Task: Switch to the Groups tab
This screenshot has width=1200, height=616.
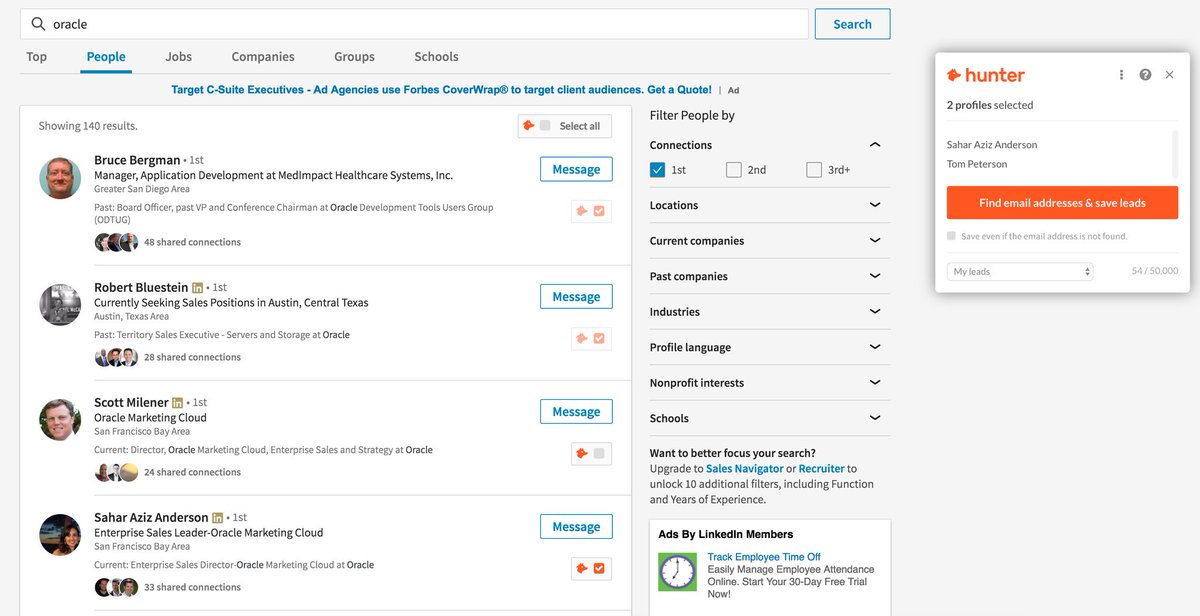Action: (354, 57)
